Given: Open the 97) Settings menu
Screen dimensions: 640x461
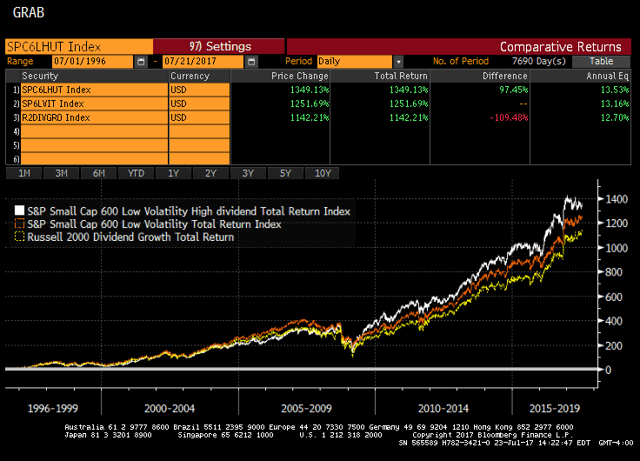Looking at the screenshot, I should (x=219, y=46).
